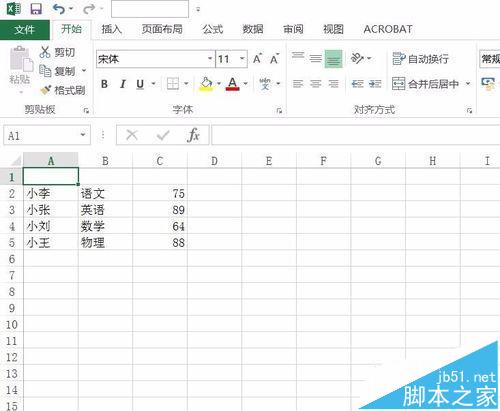Toggle Bold formatting
This screenshot has width=500, height=411.
click(104, 84)
